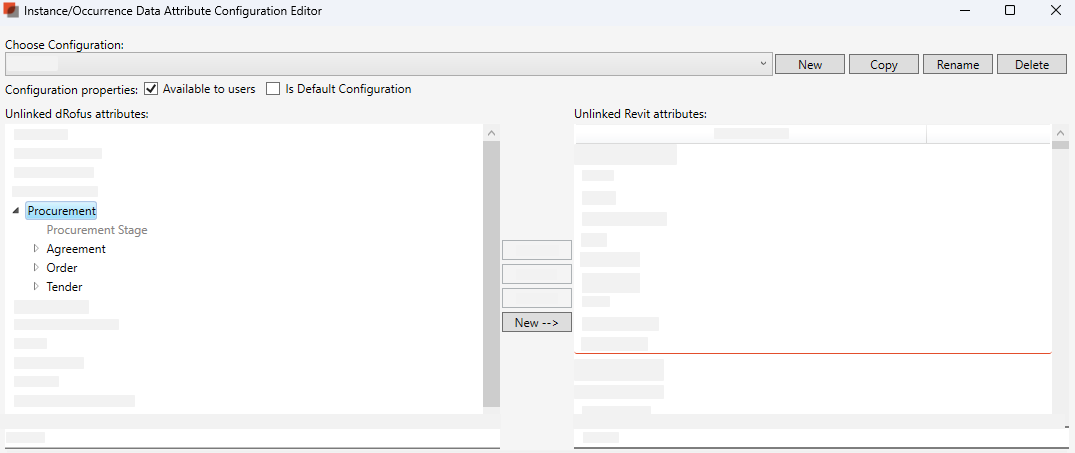Click the dRofus attributes list scrollbar

(x=491, y=270)
